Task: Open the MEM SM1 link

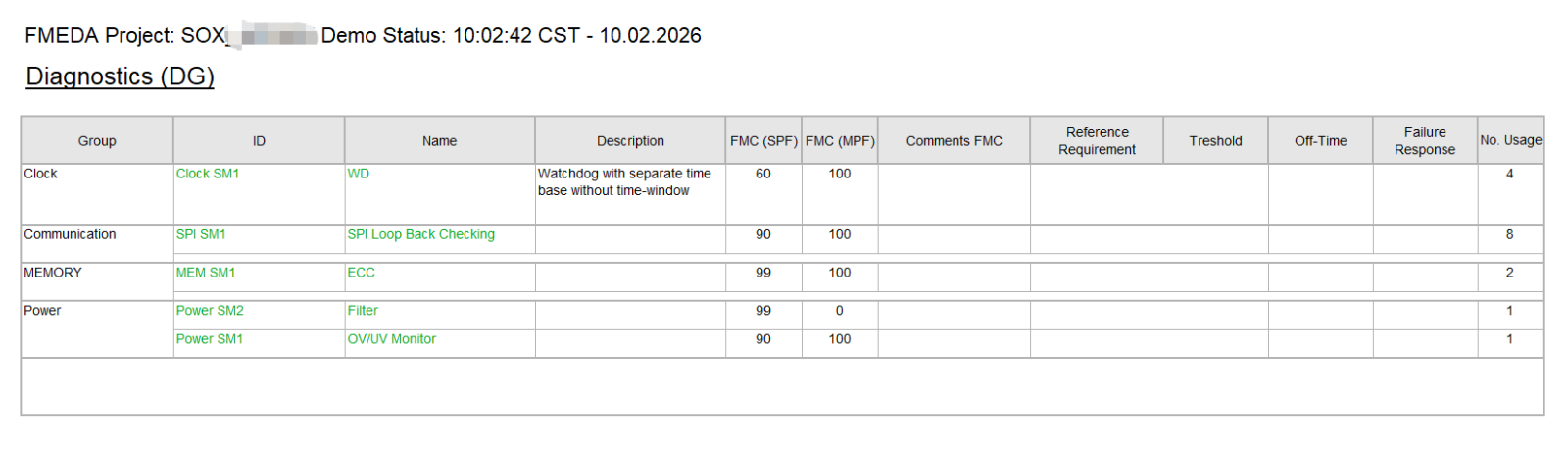Action: coord(205,273)
